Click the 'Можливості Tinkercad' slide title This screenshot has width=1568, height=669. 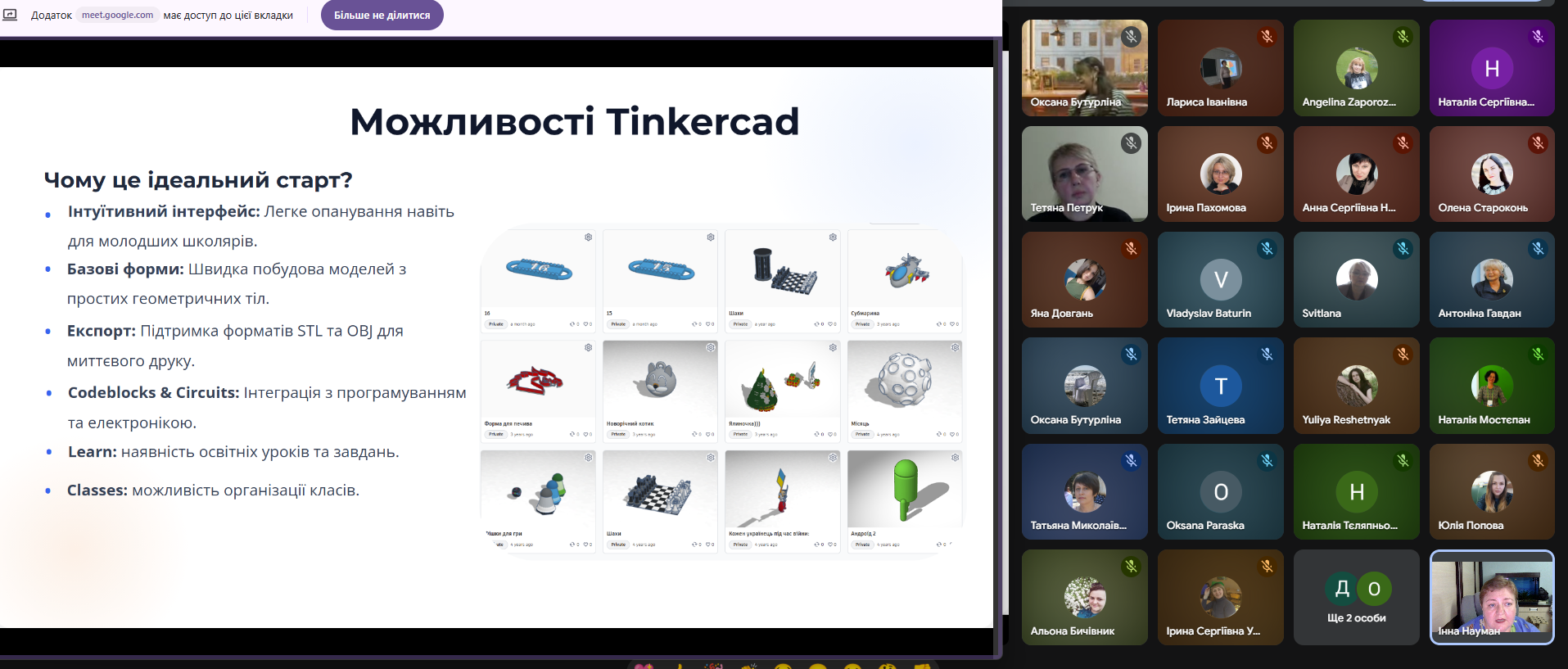[x=574, y=122]
